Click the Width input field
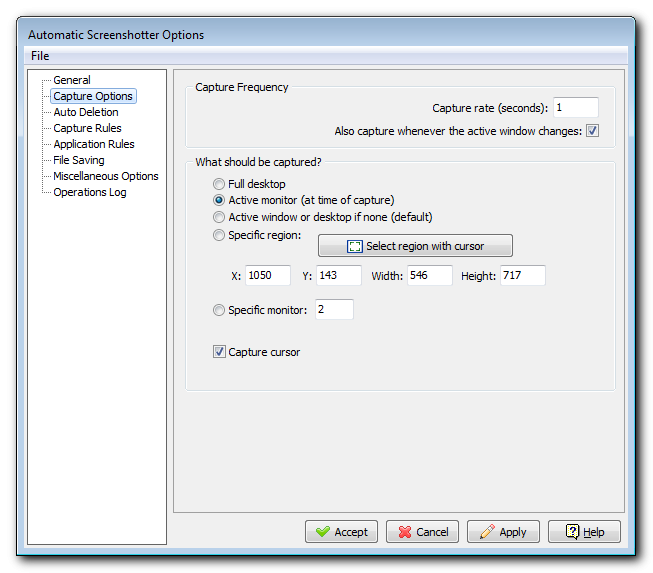Image resolution: width=653 pixels, height=573 pixels. (x=429, y=275)
